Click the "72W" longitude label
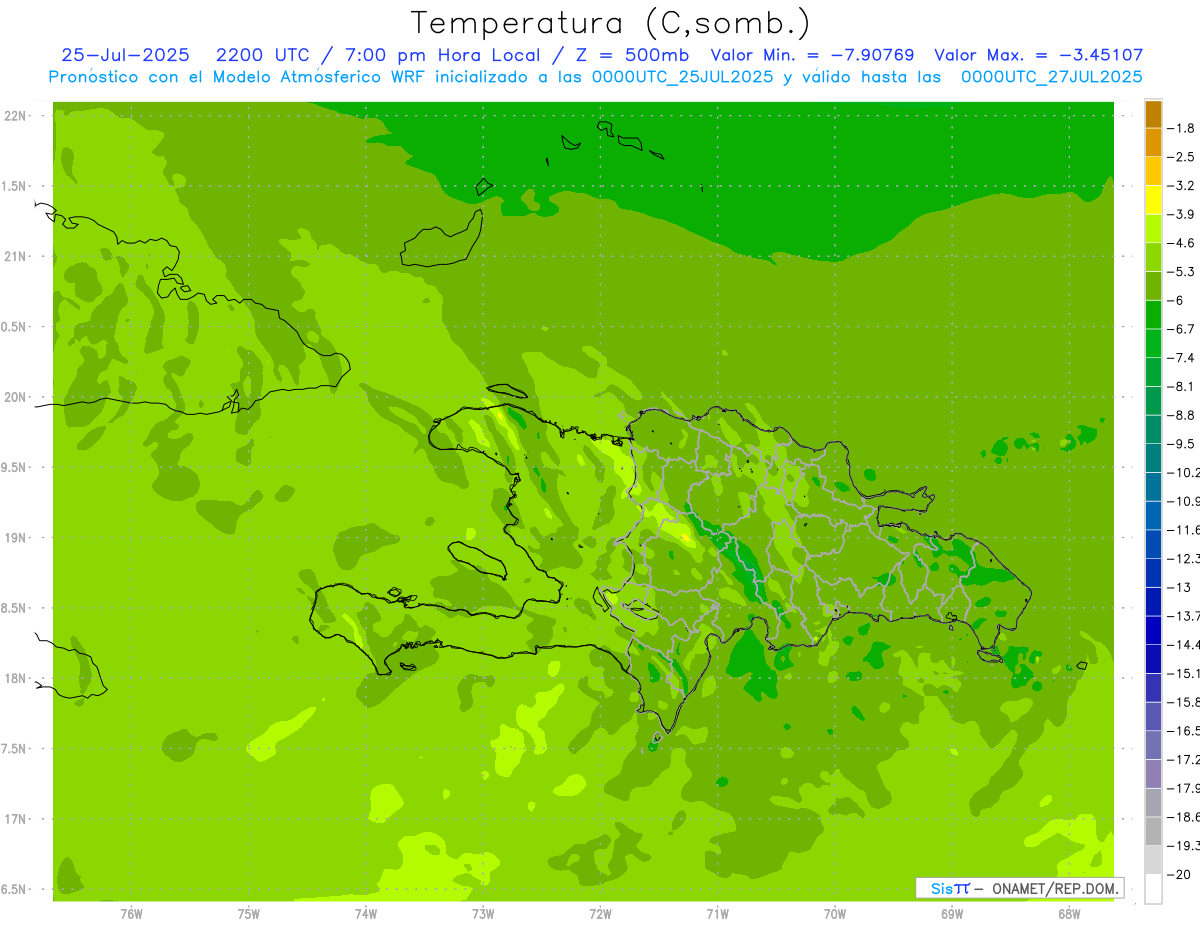1200x927 pixels. (x=600, y=913)
